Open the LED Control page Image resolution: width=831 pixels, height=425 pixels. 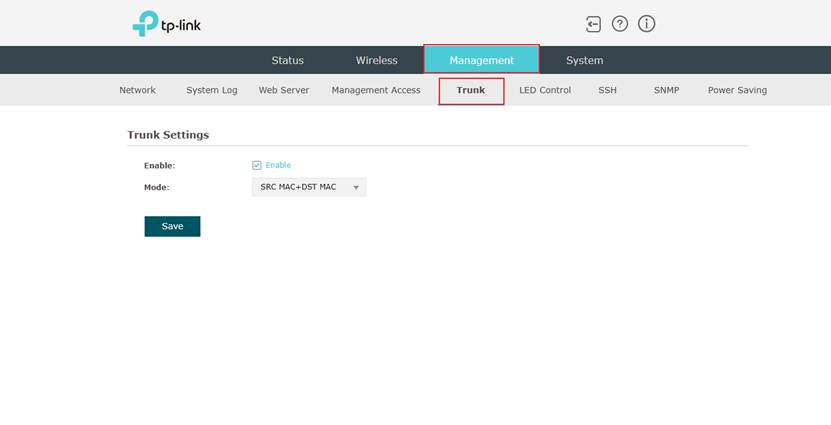pyautogui.click(x=545, y=90)
